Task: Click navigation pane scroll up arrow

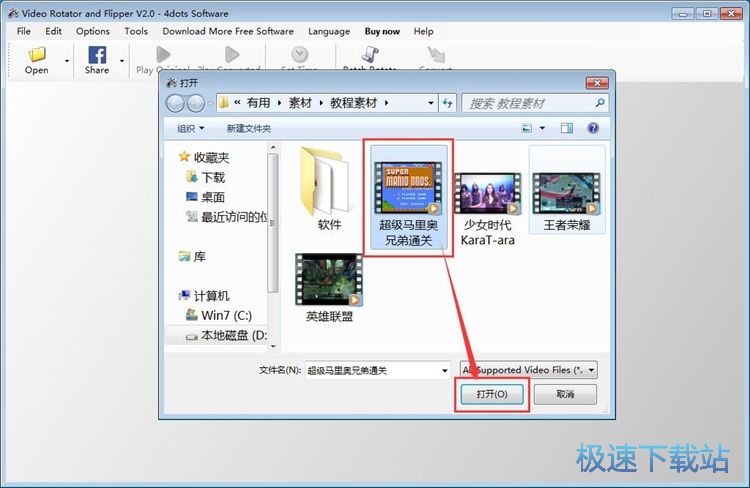Action: 273,147
